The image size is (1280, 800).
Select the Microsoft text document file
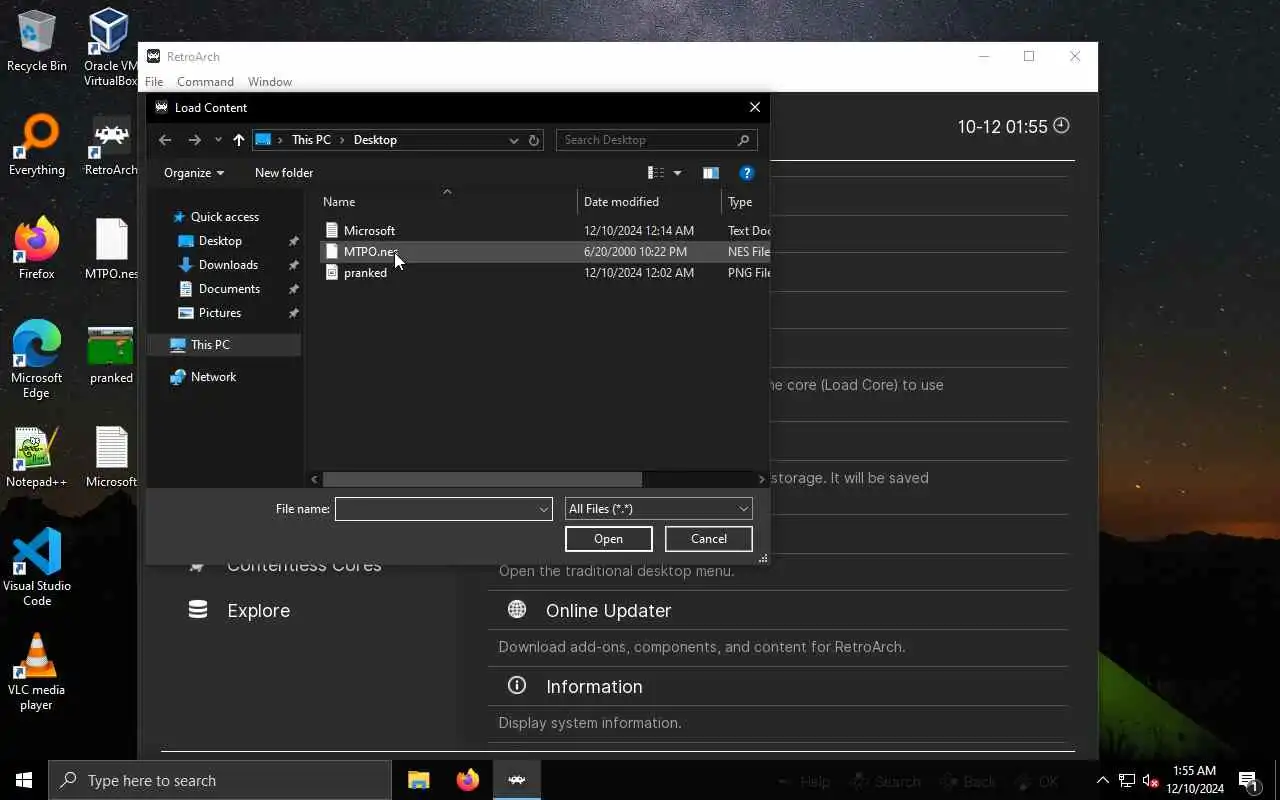(545, 231)
